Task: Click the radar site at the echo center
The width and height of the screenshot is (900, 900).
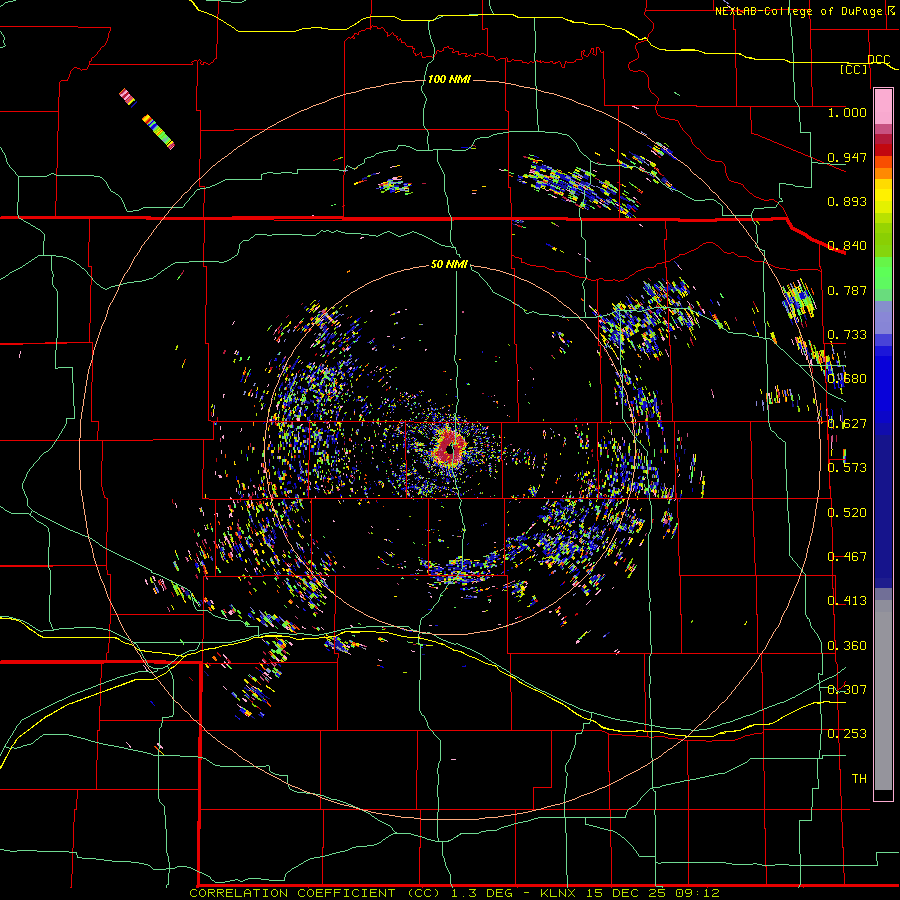Action: pos(451,447)
